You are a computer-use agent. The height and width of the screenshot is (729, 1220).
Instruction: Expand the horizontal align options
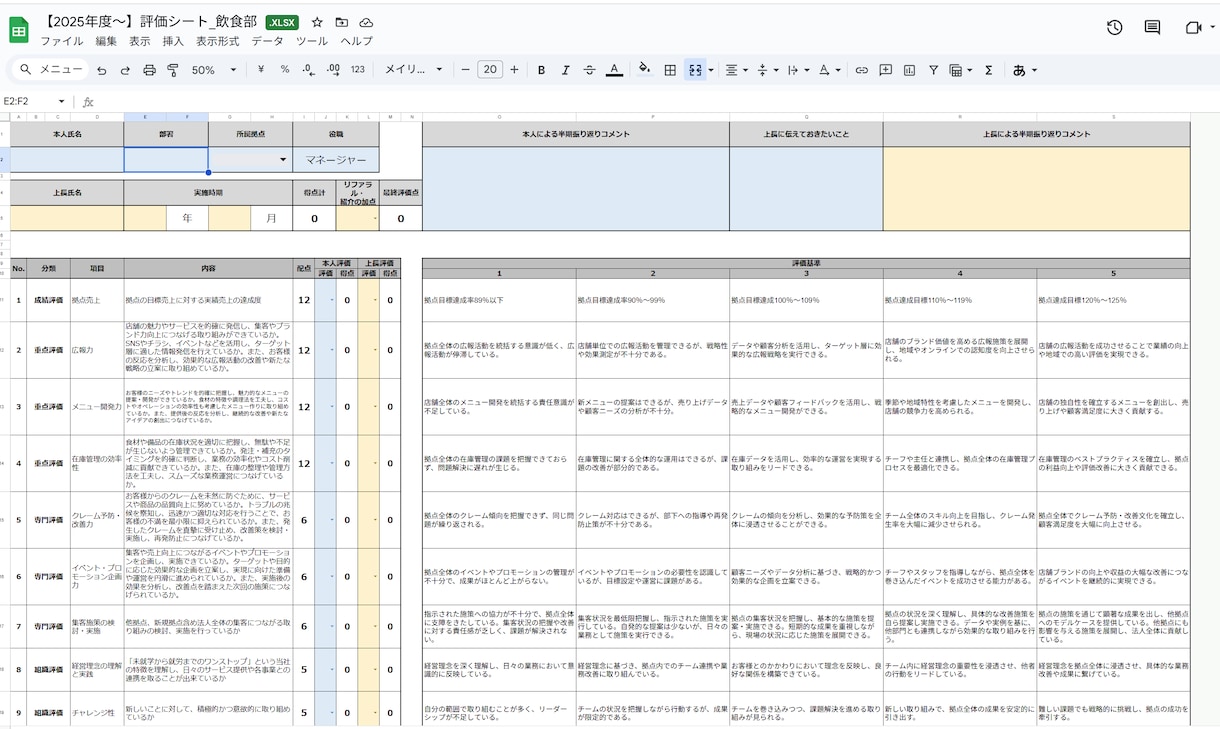pos(735,70)
